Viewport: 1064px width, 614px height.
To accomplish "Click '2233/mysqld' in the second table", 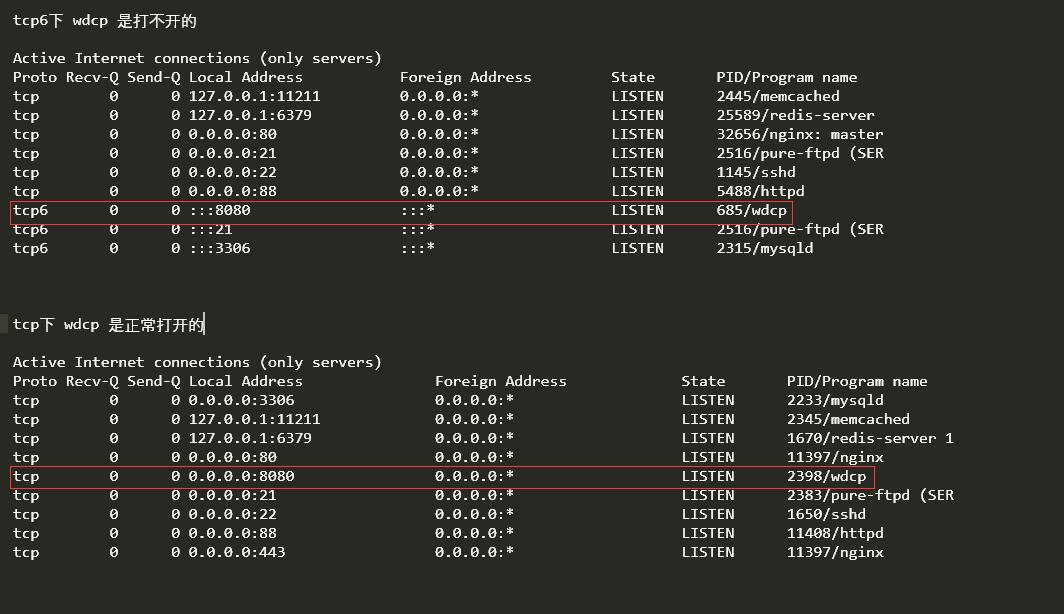I will (835, 401).
